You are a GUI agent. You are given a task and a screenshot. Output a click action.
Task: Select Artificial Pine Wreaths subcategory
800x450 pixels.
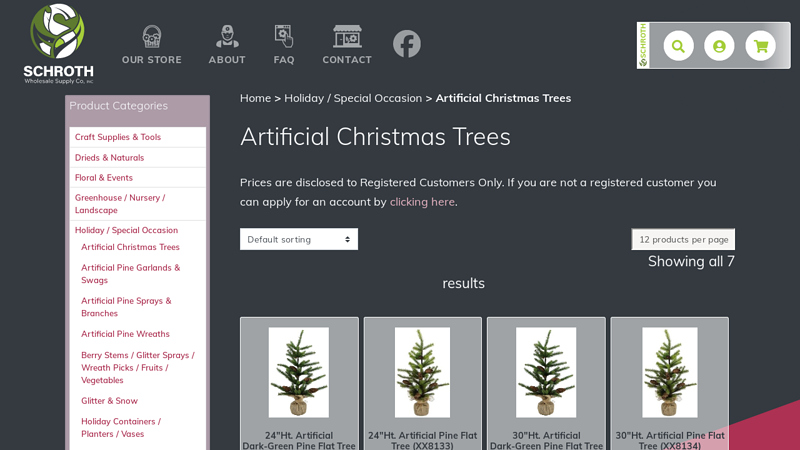point(125,334)
